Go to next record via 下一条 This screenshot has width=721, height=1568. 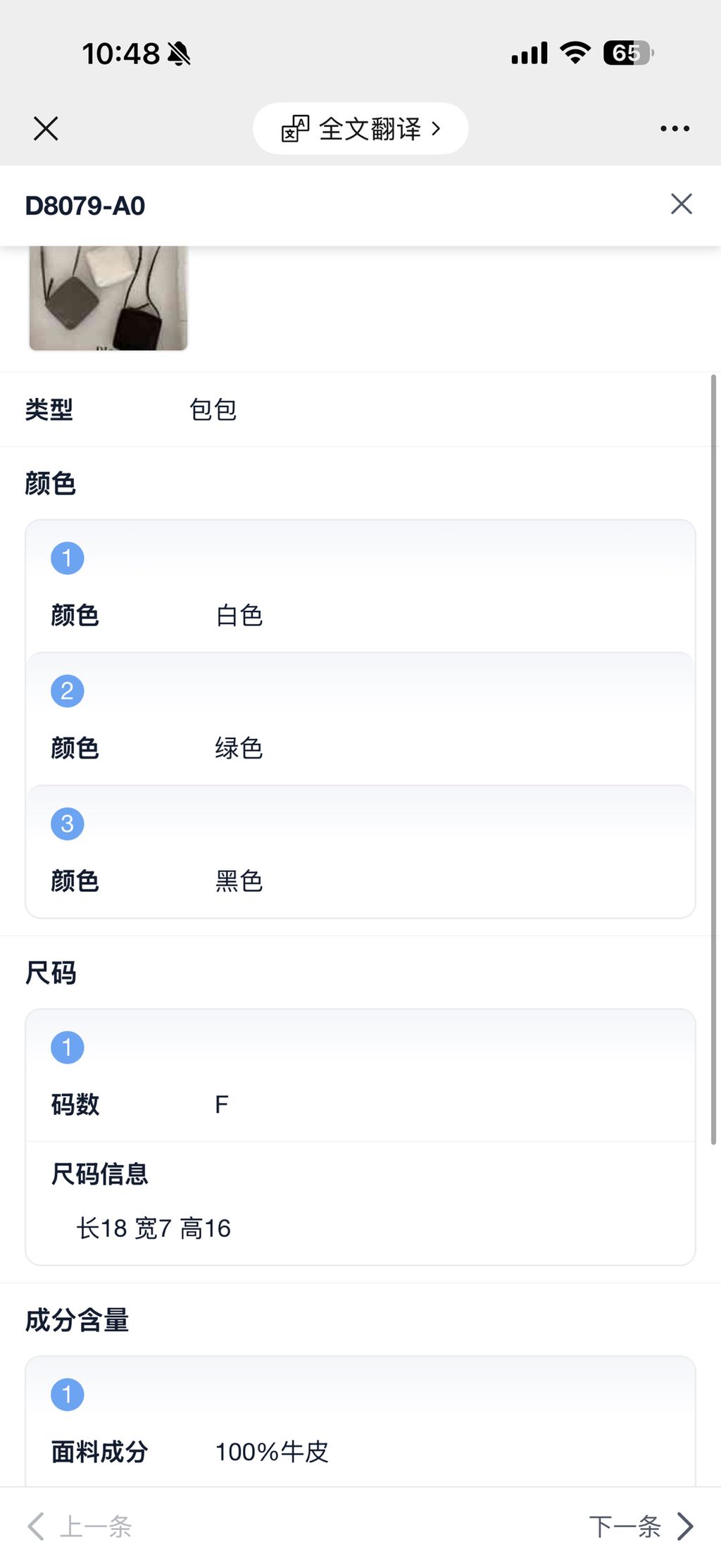(x=625, y=1526)
